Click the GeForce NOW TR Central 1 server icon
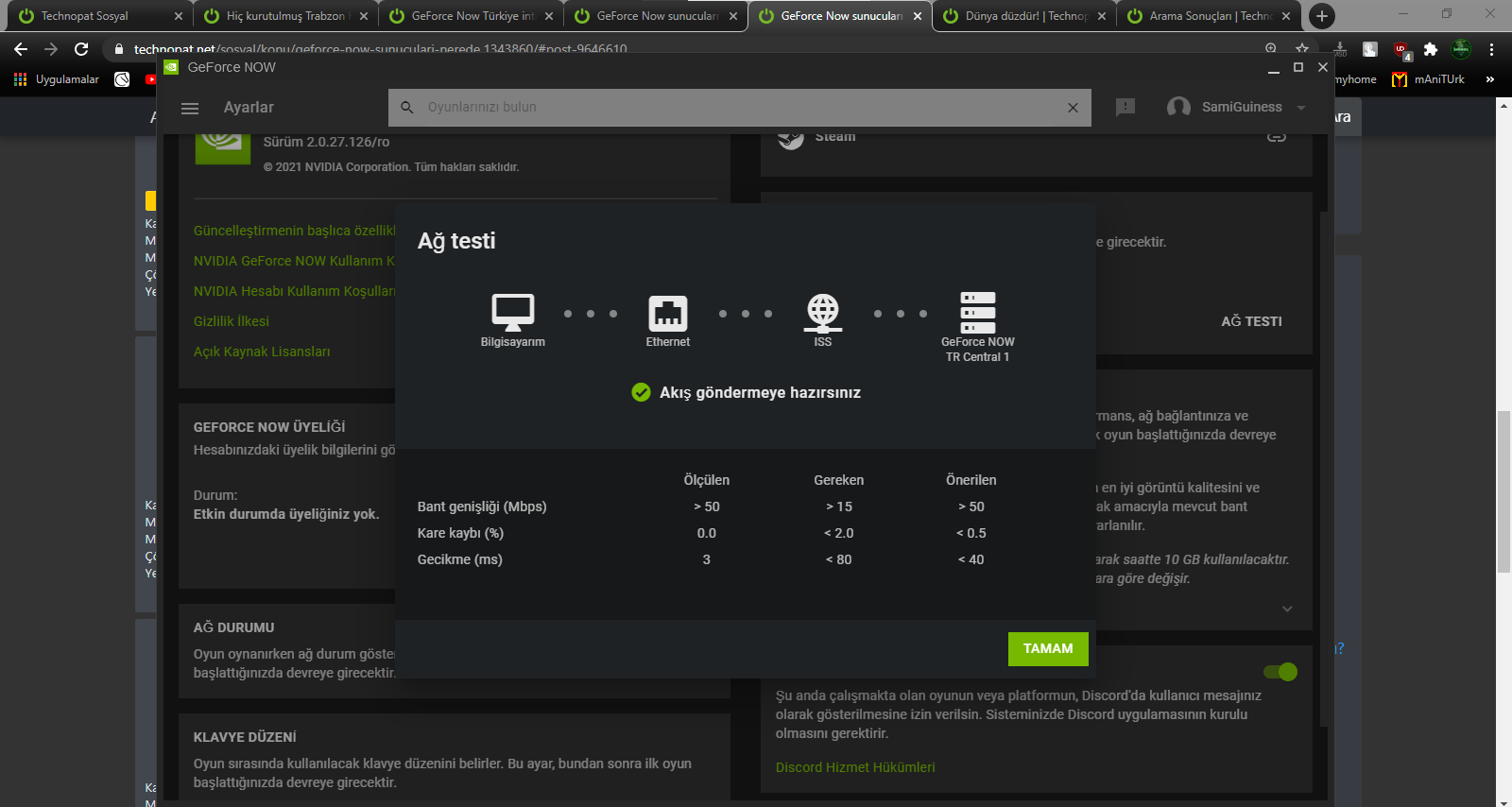Screen dimensions: 1512x807 (x=978, y=313)
